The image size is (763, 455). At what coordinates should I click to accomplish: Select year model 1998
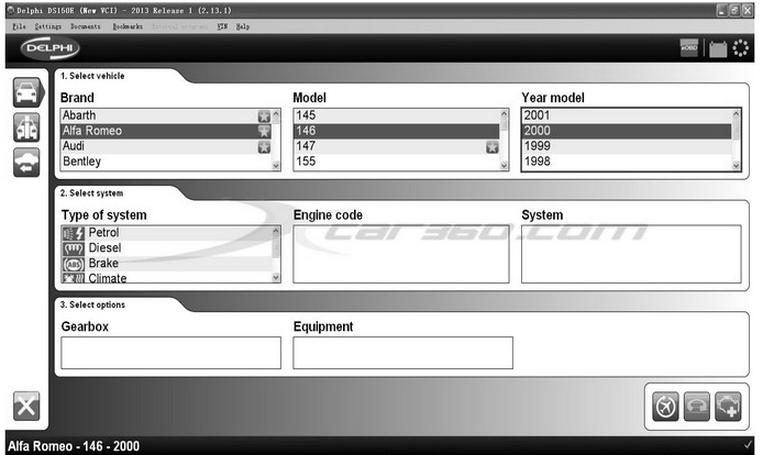627,162
